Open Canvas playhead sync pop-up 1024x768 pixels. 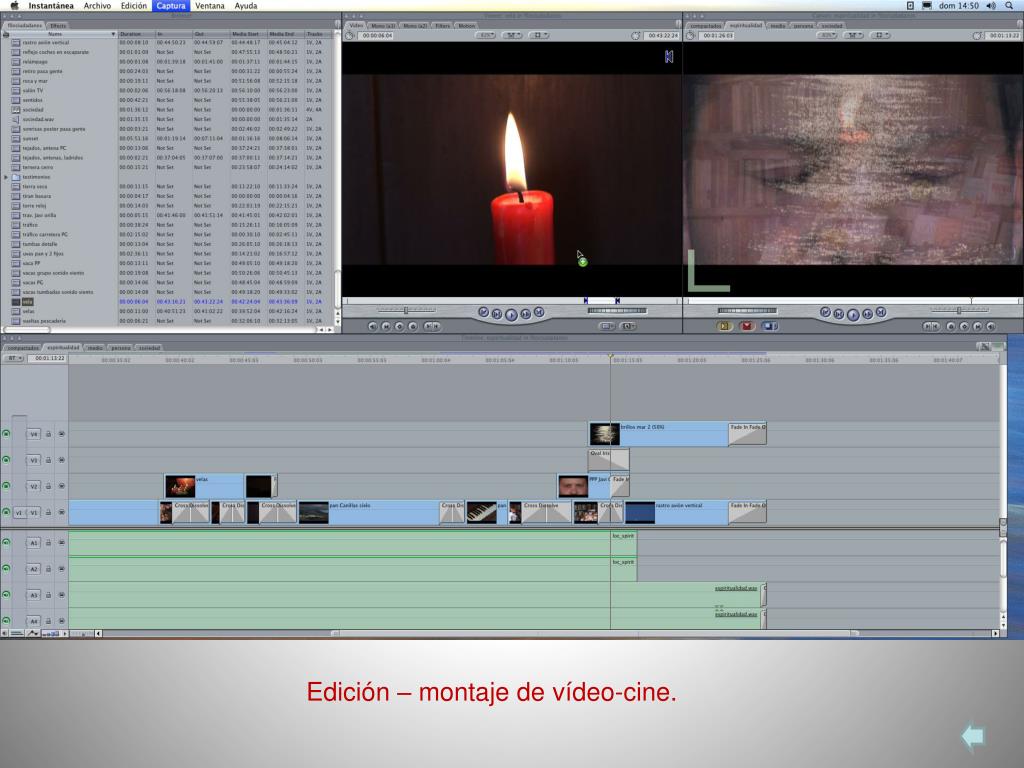coord(854,35)
